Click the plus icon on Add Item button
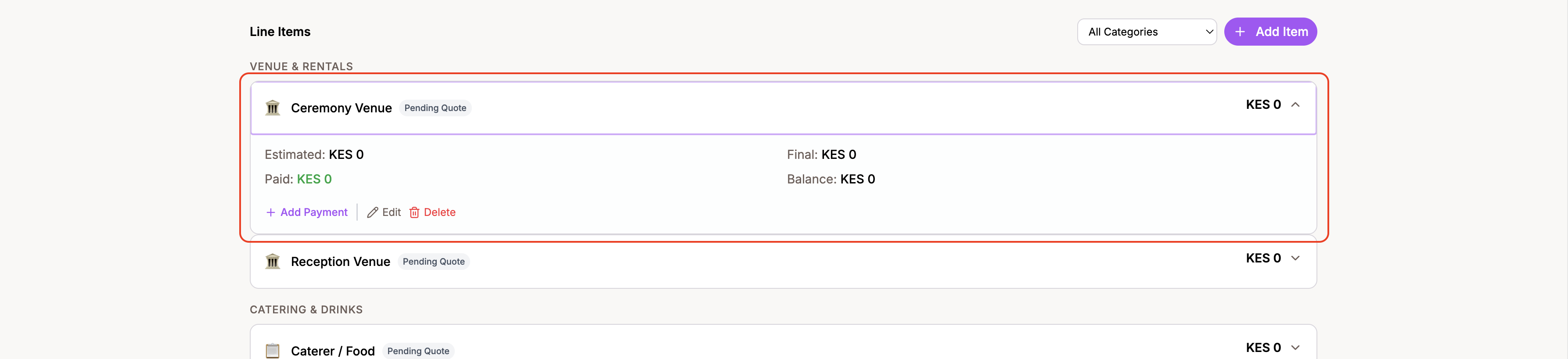This screenshot has height=359, width=1568. pyautogui.click(x=1241, y=32)
